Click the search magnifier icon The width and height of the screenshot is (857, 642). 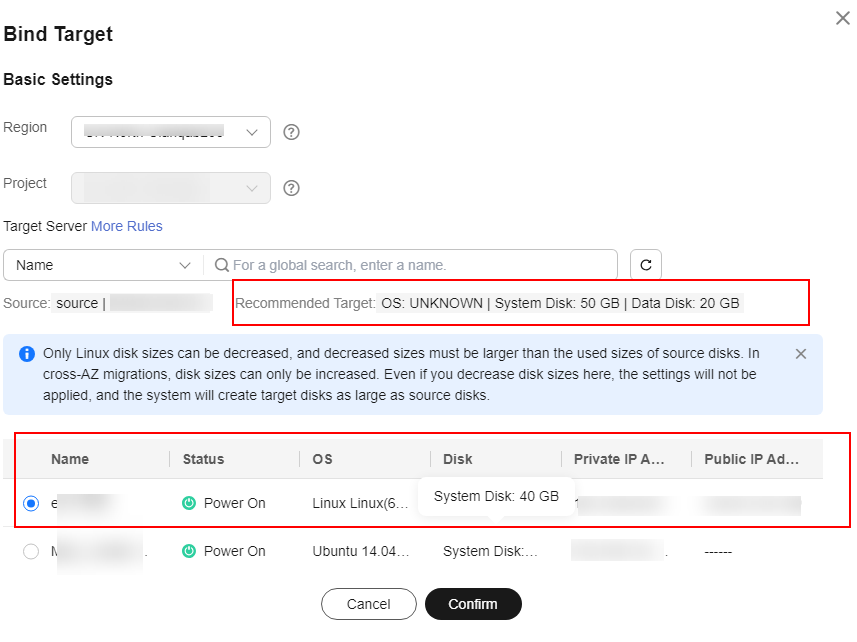point(221,265)
